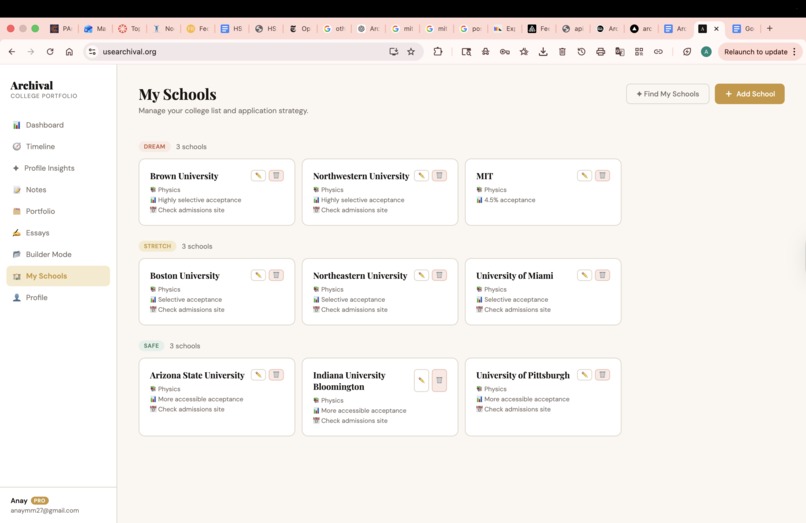Click the University of Miami title
This screenshot has height=523, width=806.
pos(515,276)
